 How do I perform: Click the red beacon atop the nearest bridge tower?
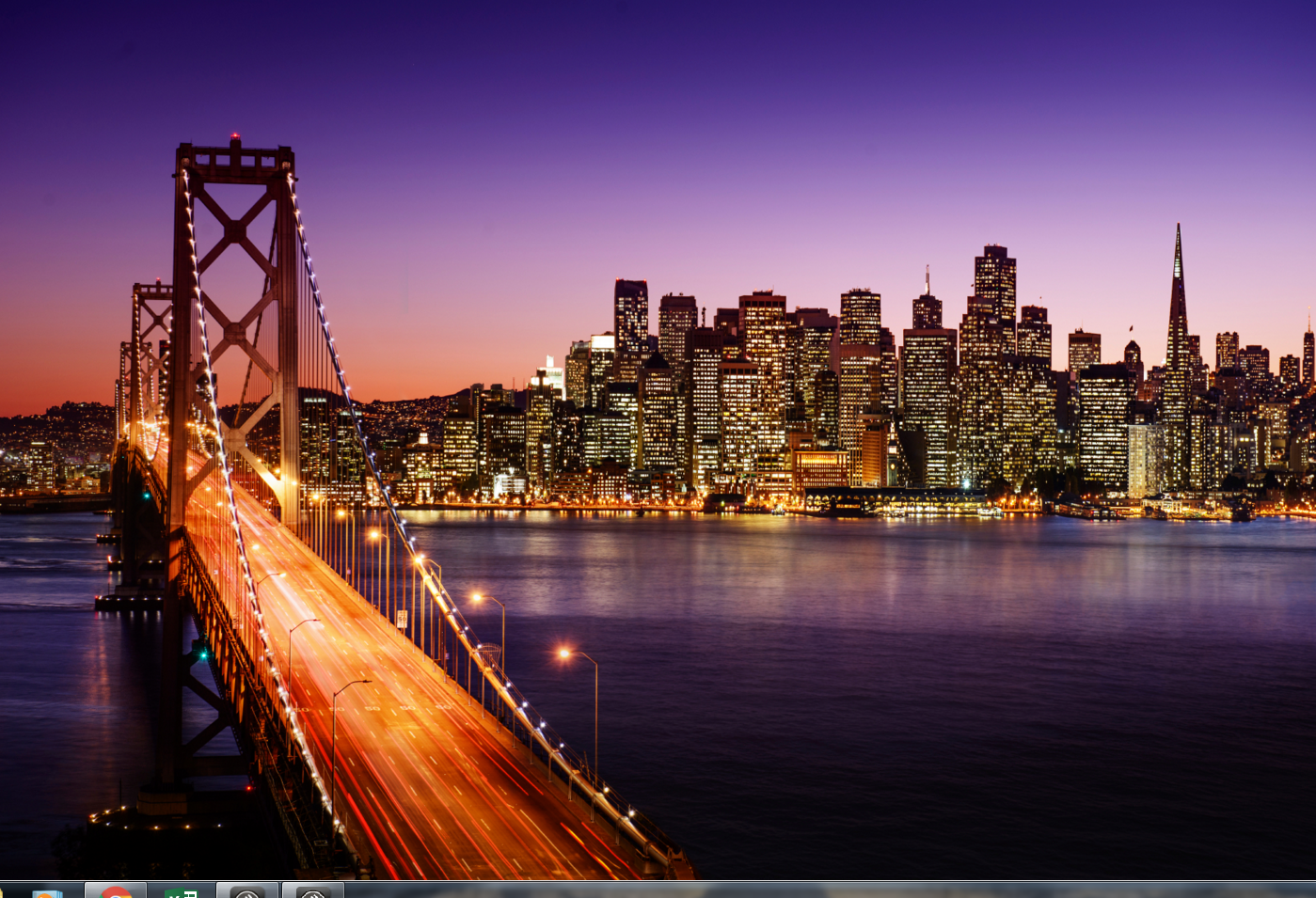click(x=234, y=137)
